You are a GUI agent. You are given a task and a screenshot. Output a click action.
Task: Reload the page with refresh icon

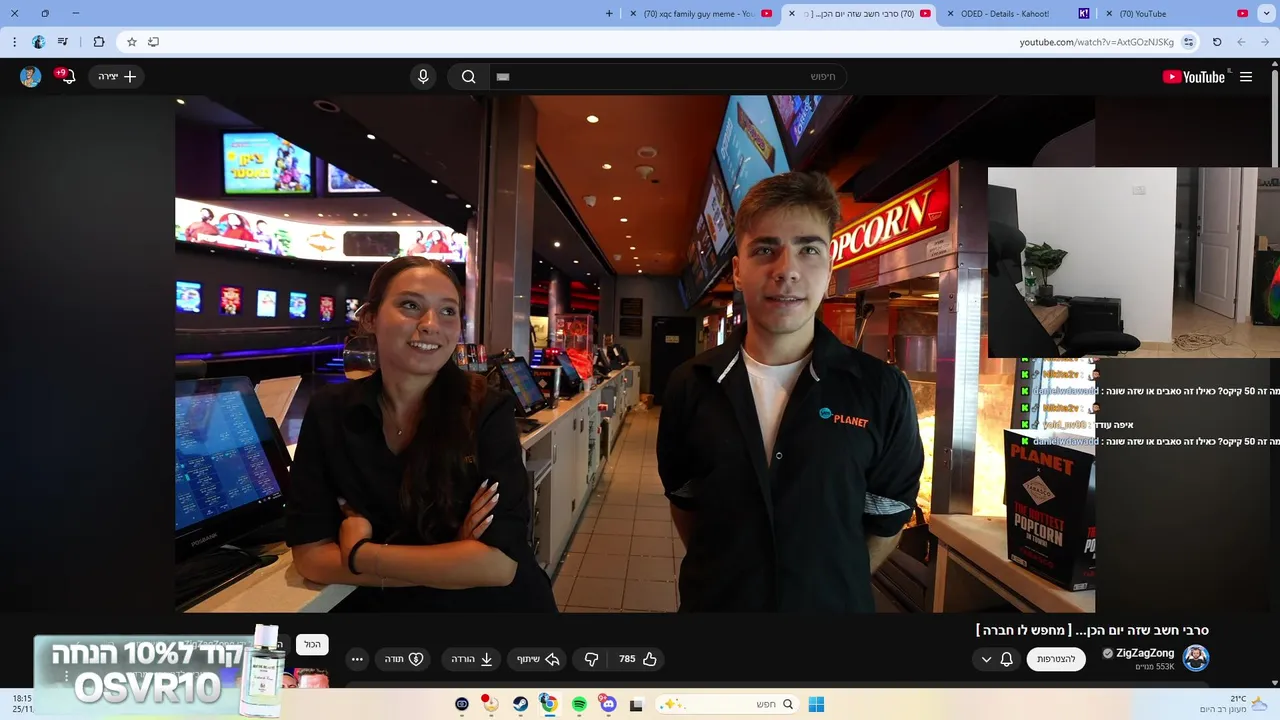click(1217, 42)
